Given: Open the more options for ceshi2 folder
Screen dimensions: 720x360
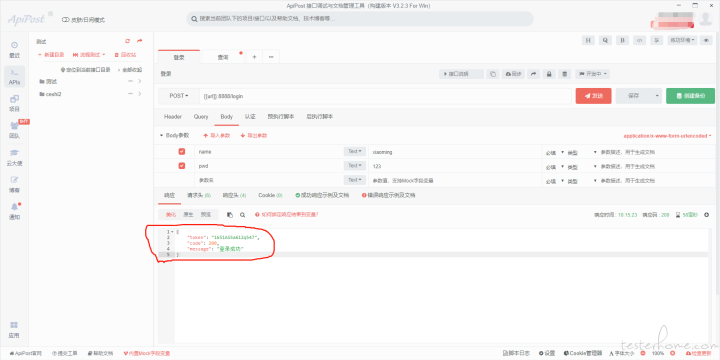Looking at the screenshot, I should 130,94.
